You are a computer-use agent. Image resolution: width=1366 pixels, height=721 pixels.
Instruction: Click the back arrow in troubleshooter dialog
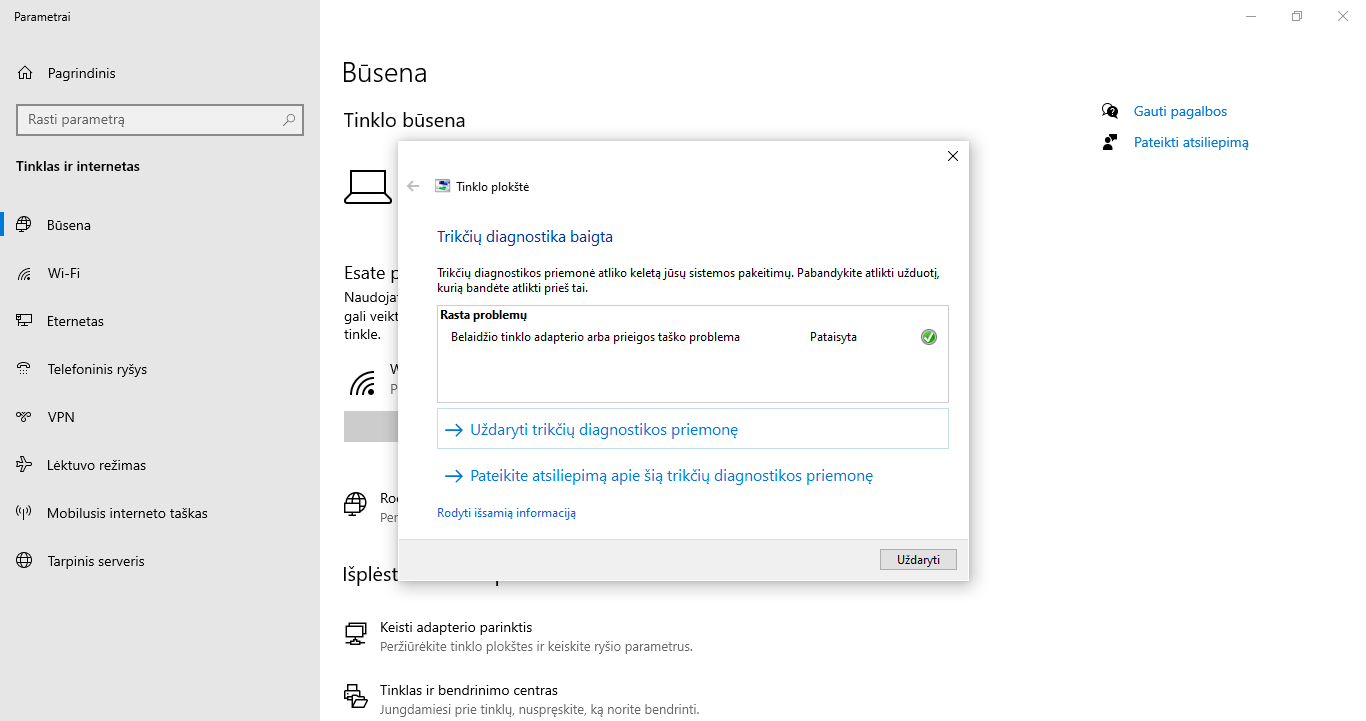413,186
